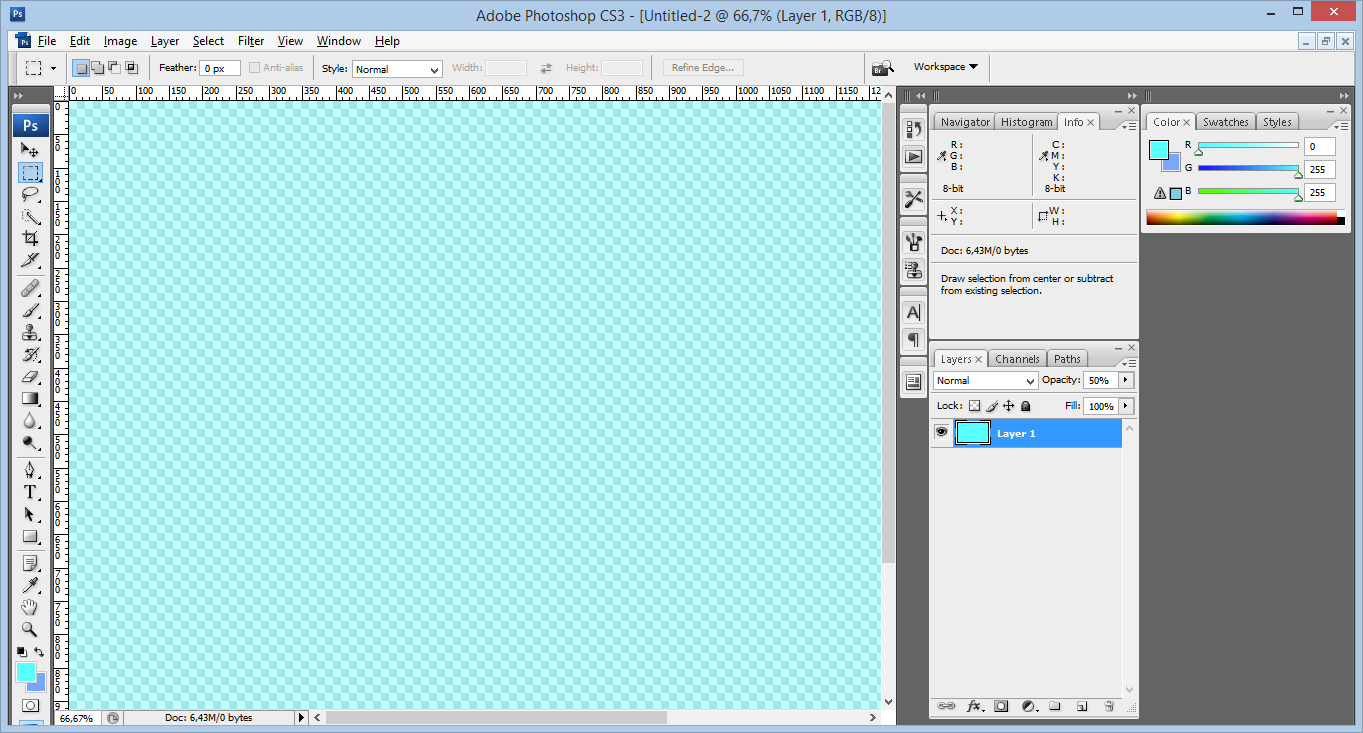Screen dimensions: 1363x733
Task: Toggle Lock transparent pixels
Action: click(975, 406)
